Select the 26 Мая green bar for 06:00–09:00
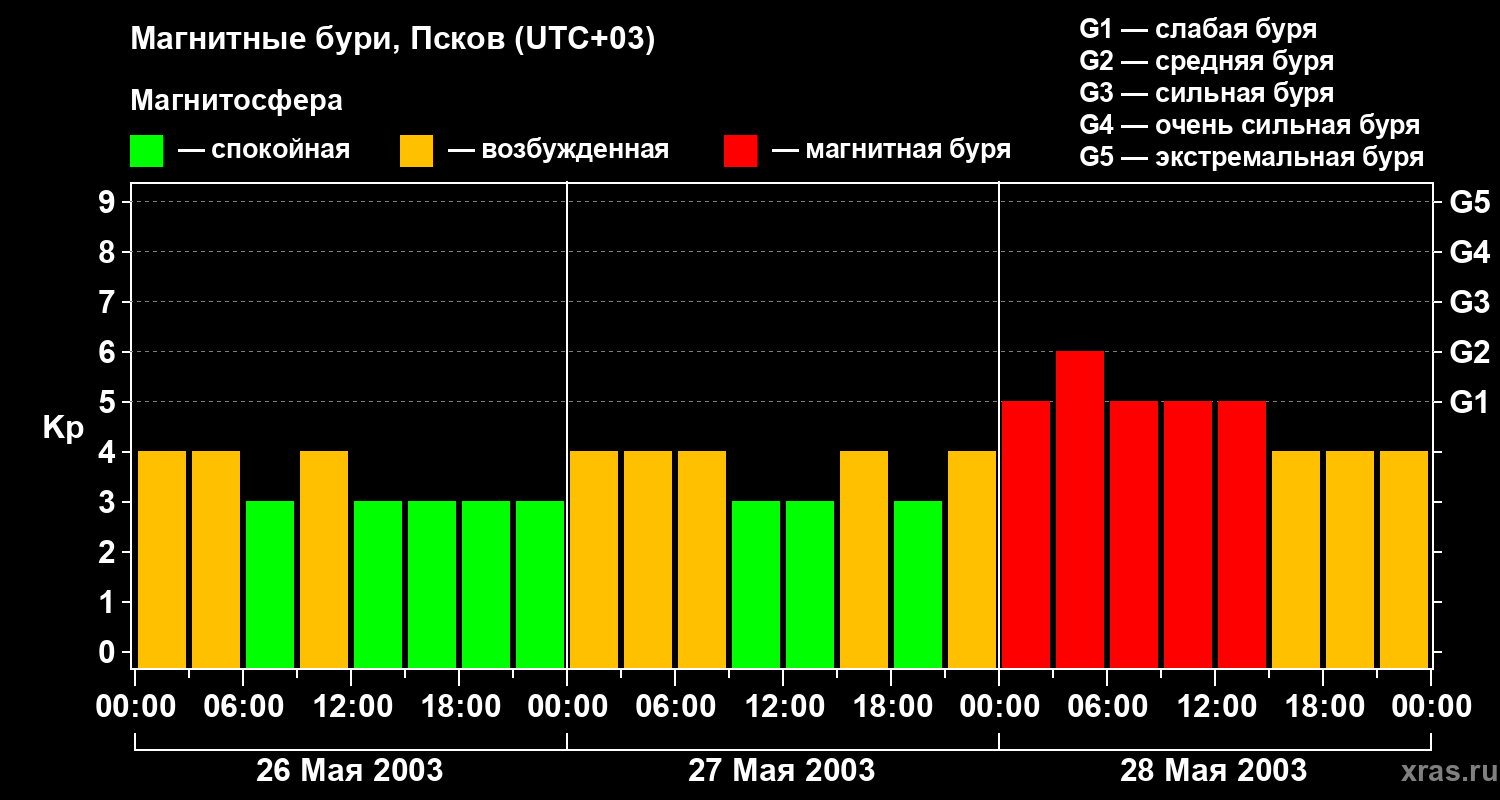The height and width of the screenshot is (800, 1500). pyautogui.click(x=270, y=585)
